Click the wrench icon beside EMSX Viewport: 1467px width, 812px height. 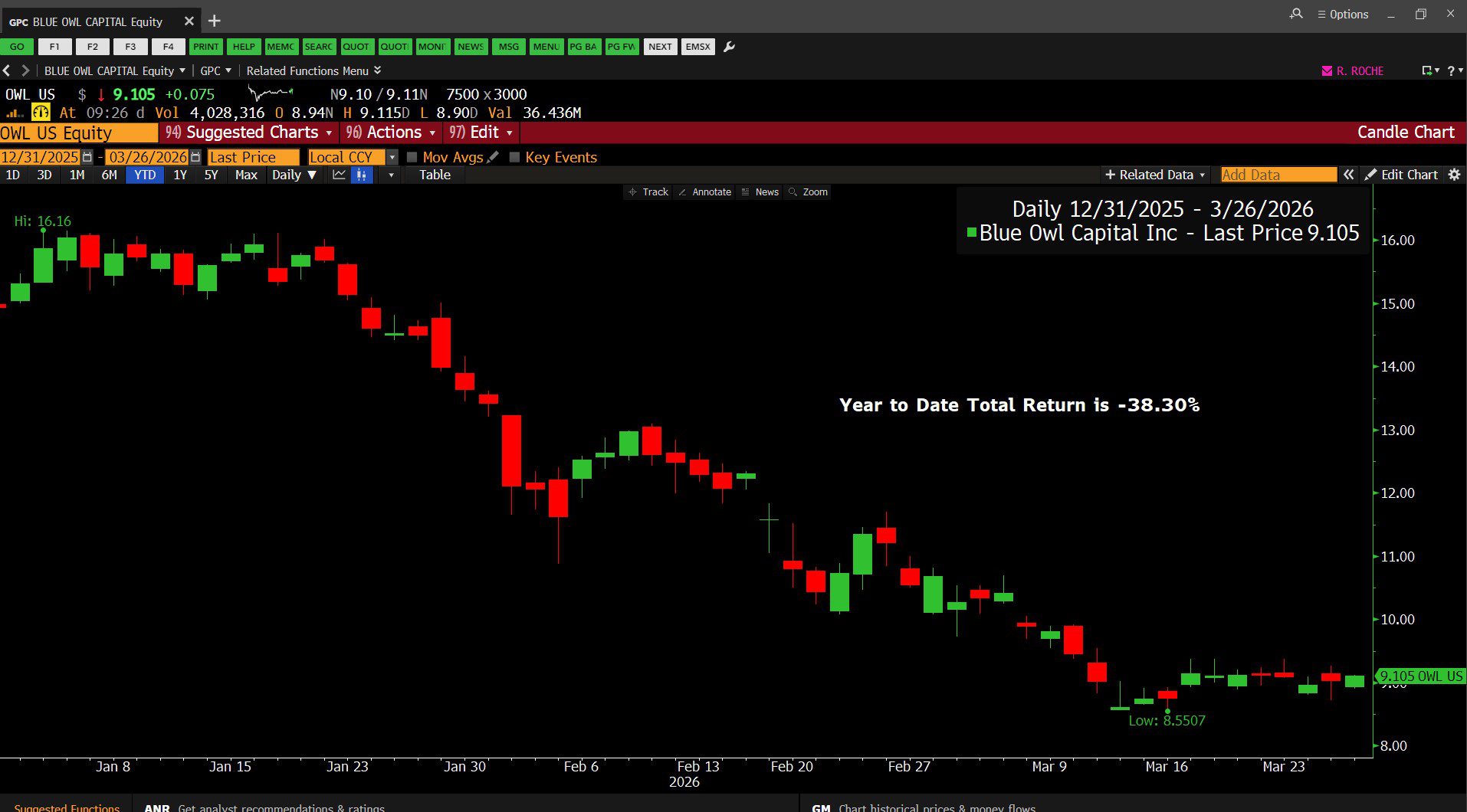[x=729, y=47]
